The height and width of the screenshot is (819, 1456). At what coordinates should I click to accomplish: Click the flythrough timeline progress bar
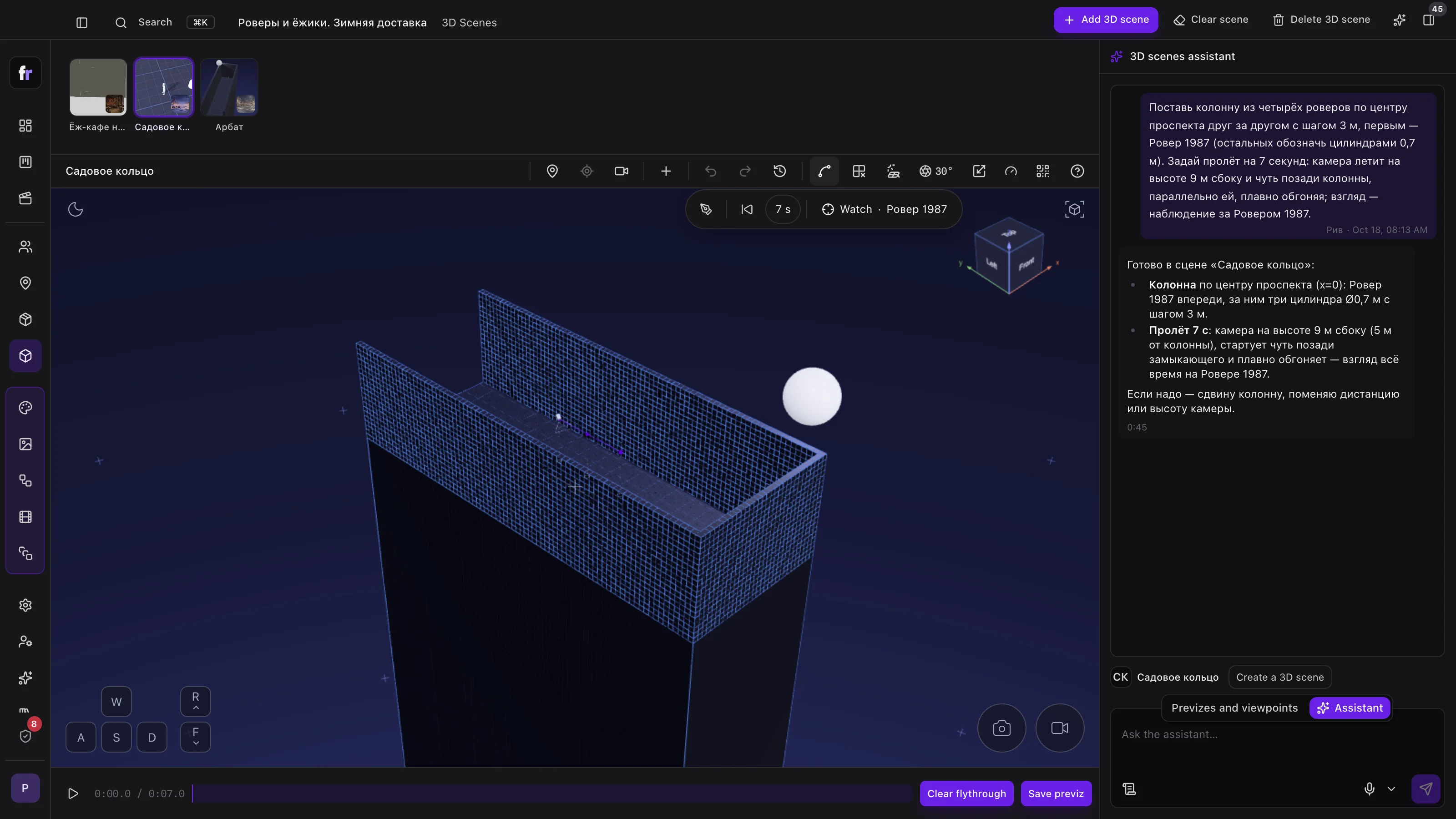[x=551, y=794]
